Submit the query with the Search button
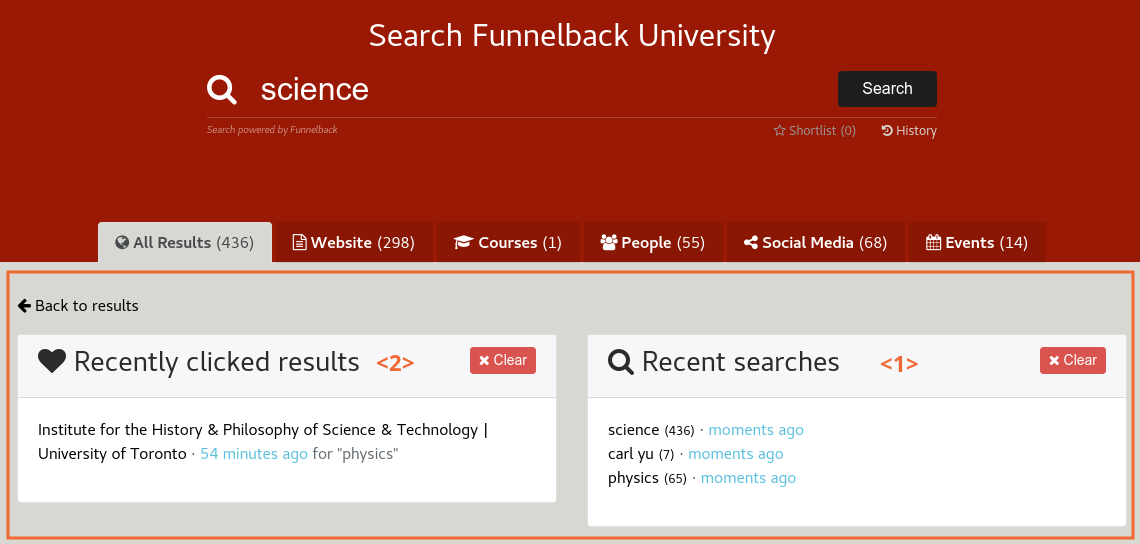This screenshot has height=544, width=1140. tap(887, 89)
